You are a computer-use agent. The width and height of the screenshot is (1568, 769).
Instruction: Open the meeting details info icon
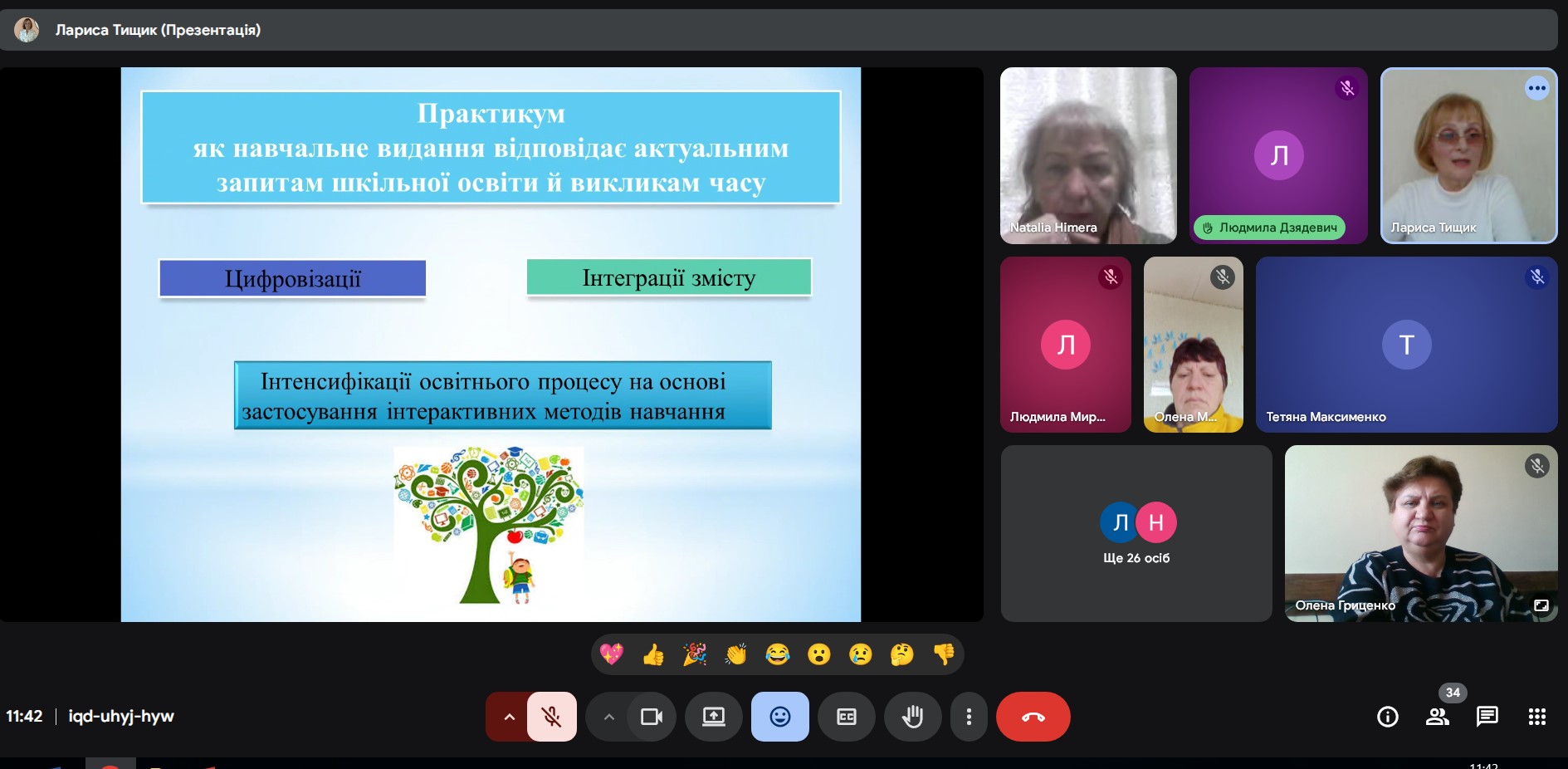1387,717
